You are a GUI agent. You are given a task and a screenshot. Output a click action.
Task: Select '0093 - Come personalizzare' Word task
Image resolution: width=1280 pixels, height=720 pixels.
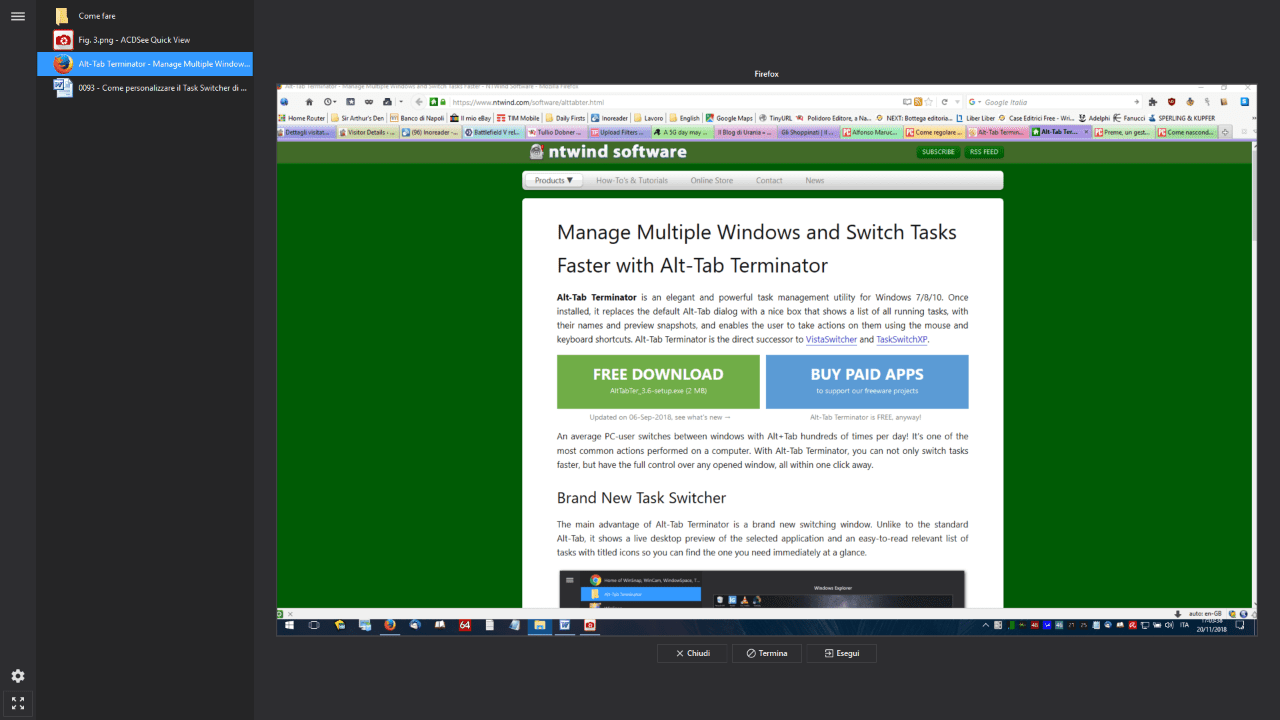click(162, 88)
